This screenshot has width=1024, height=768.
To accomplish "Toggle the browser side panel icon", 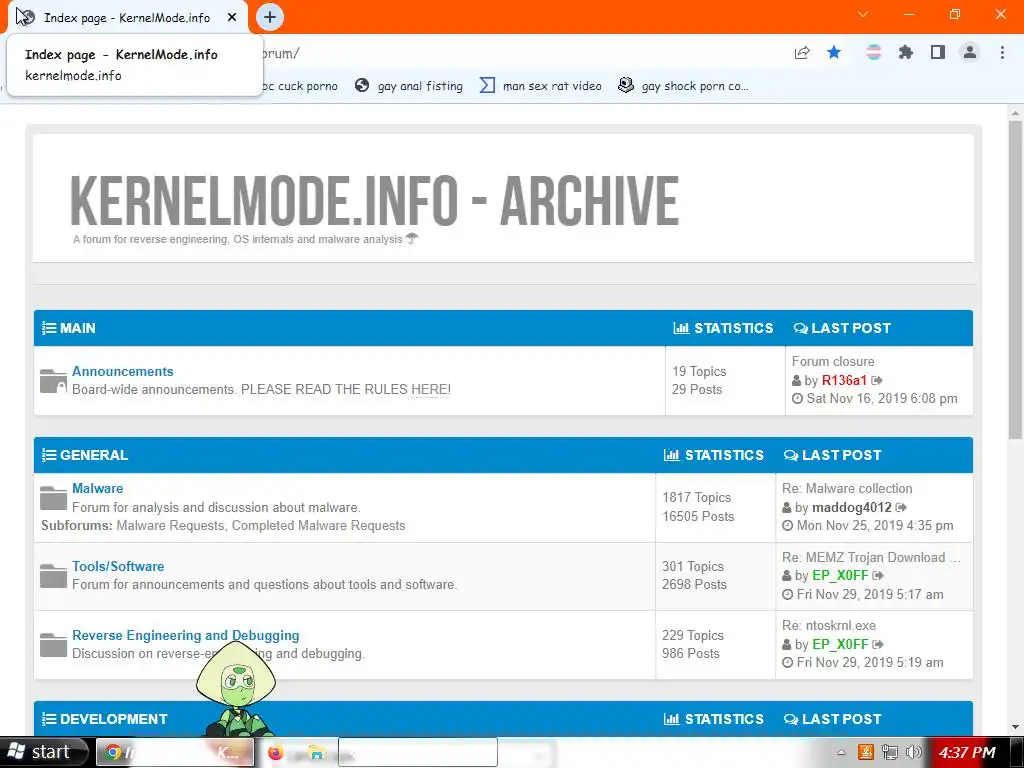I will pyautogui.click(x=938, y=52).
